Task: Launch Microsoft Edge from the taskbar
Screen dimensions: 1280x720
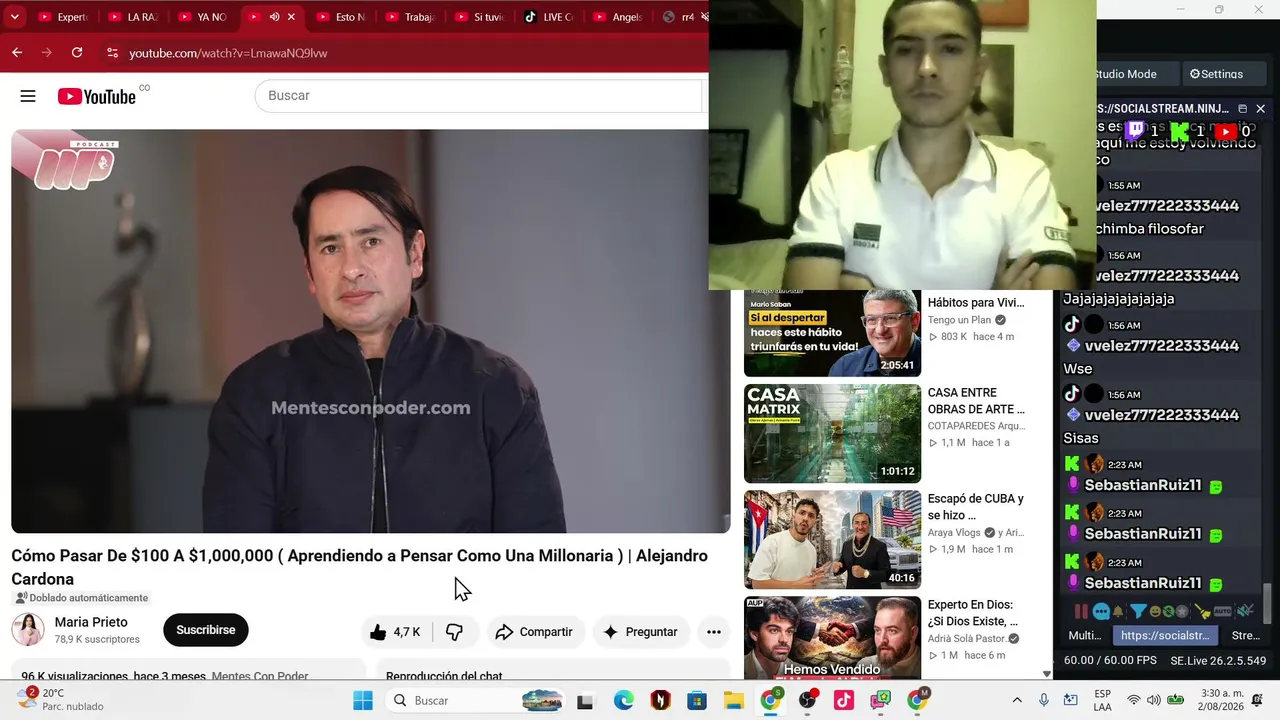Action: 623,700
